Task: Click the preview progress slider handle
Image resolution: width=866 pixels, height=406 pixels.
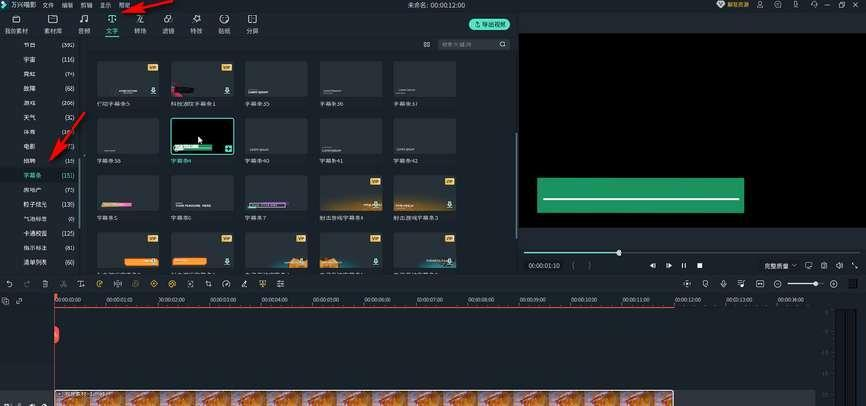Action: click(619, 252)
